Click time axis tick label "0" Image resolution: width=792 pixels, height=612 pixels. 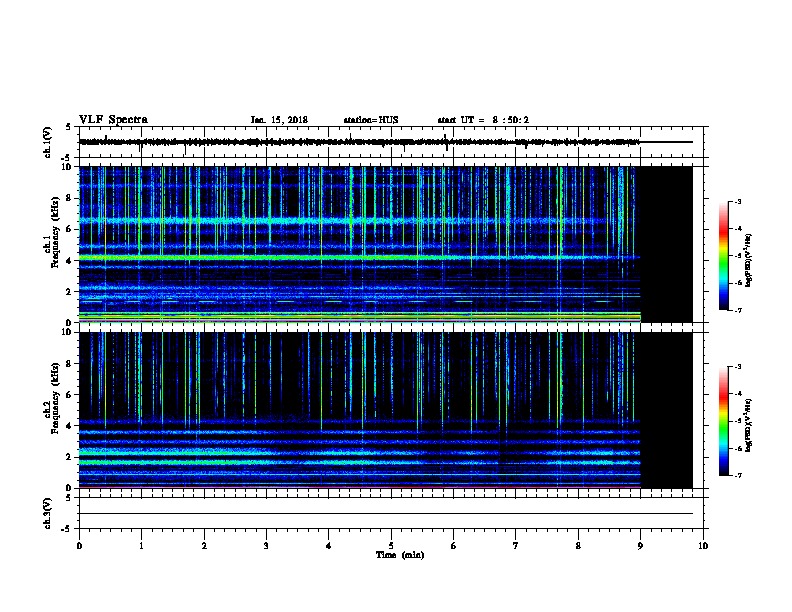[x=79, y=545]
